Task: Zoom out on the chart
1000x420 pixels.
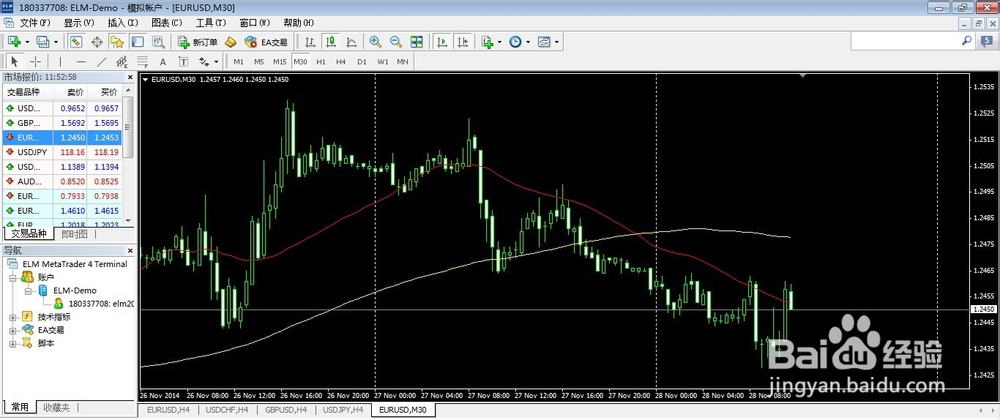Action: pos(396,42)
